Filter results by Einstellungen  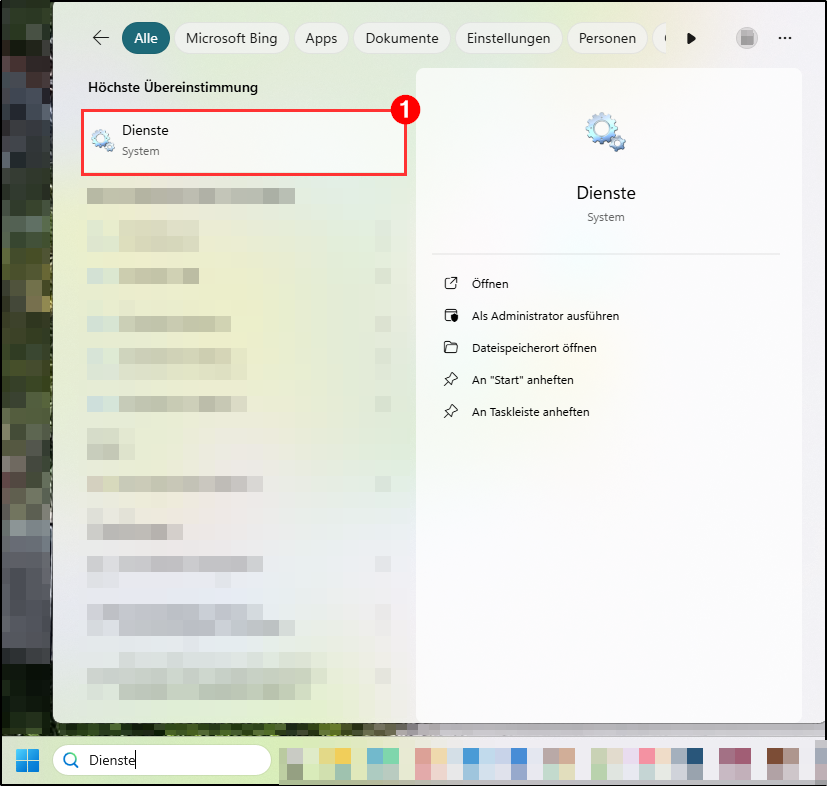tap(508, 38)
